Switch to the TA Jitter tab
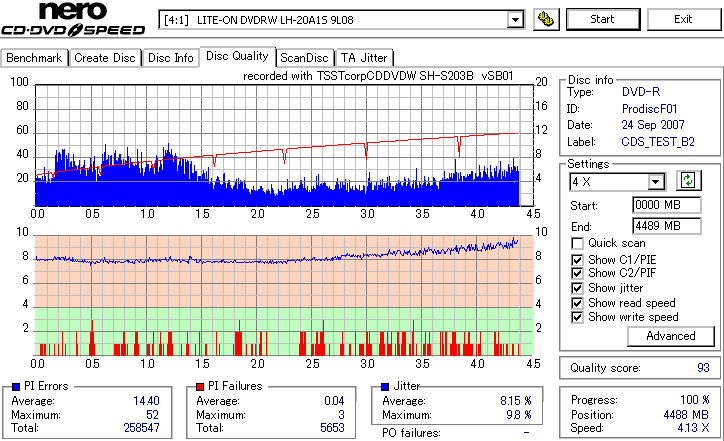 tap(364, 58)
